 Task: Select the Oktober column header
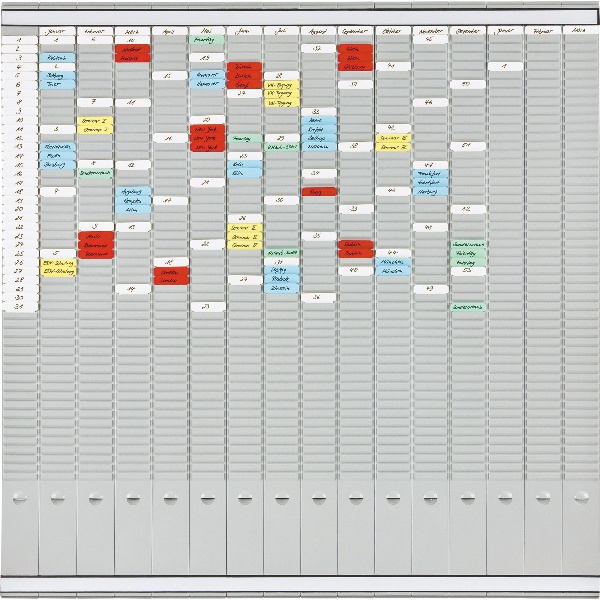click(x=393, y=33)
